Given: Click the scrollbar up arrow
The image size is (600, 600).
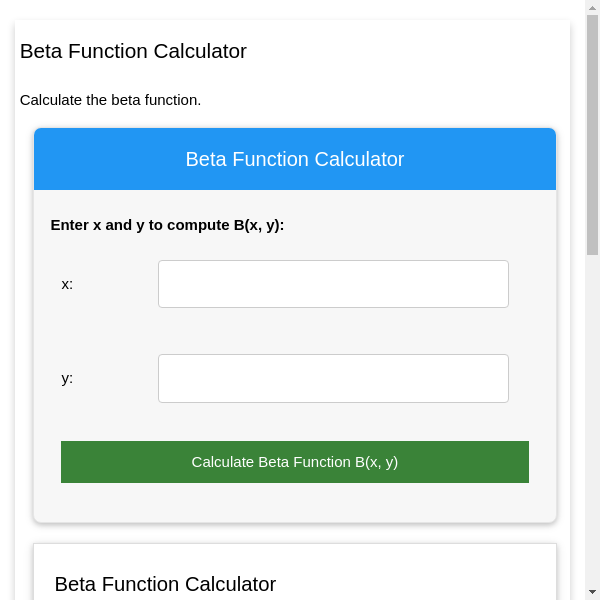Looking at the screenshot, I should point(592,7).
